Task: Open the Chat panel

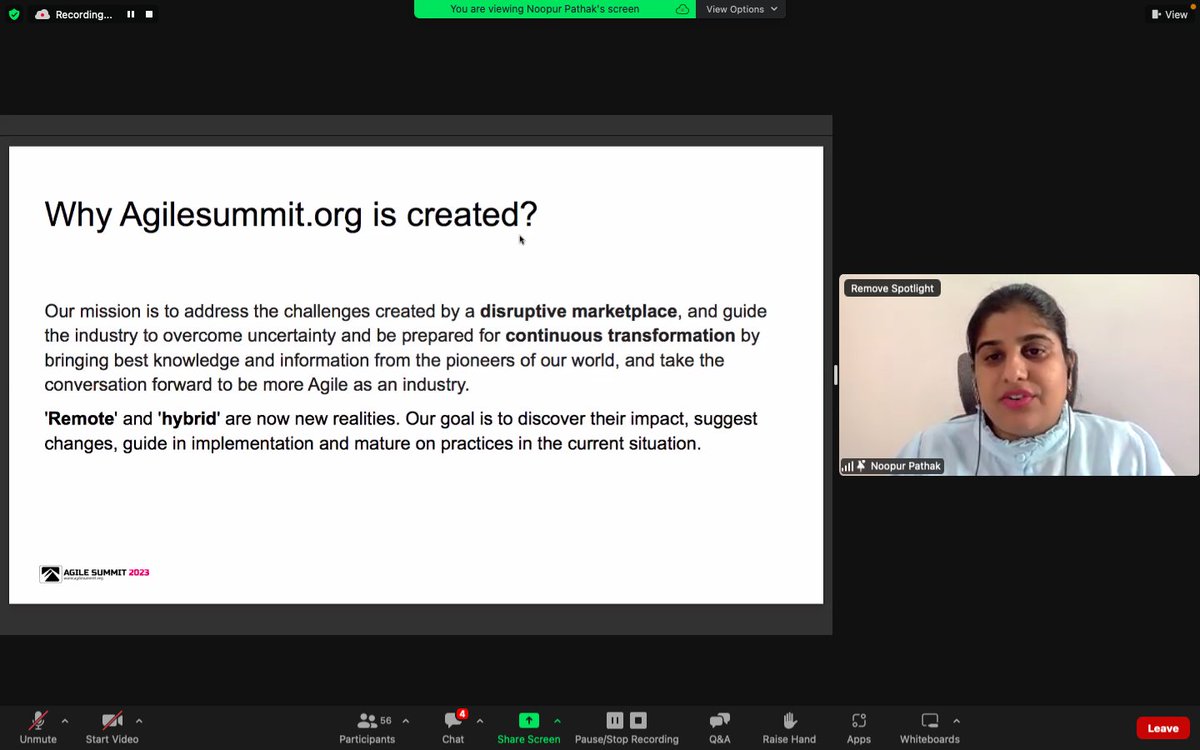Action: (453, 727)
